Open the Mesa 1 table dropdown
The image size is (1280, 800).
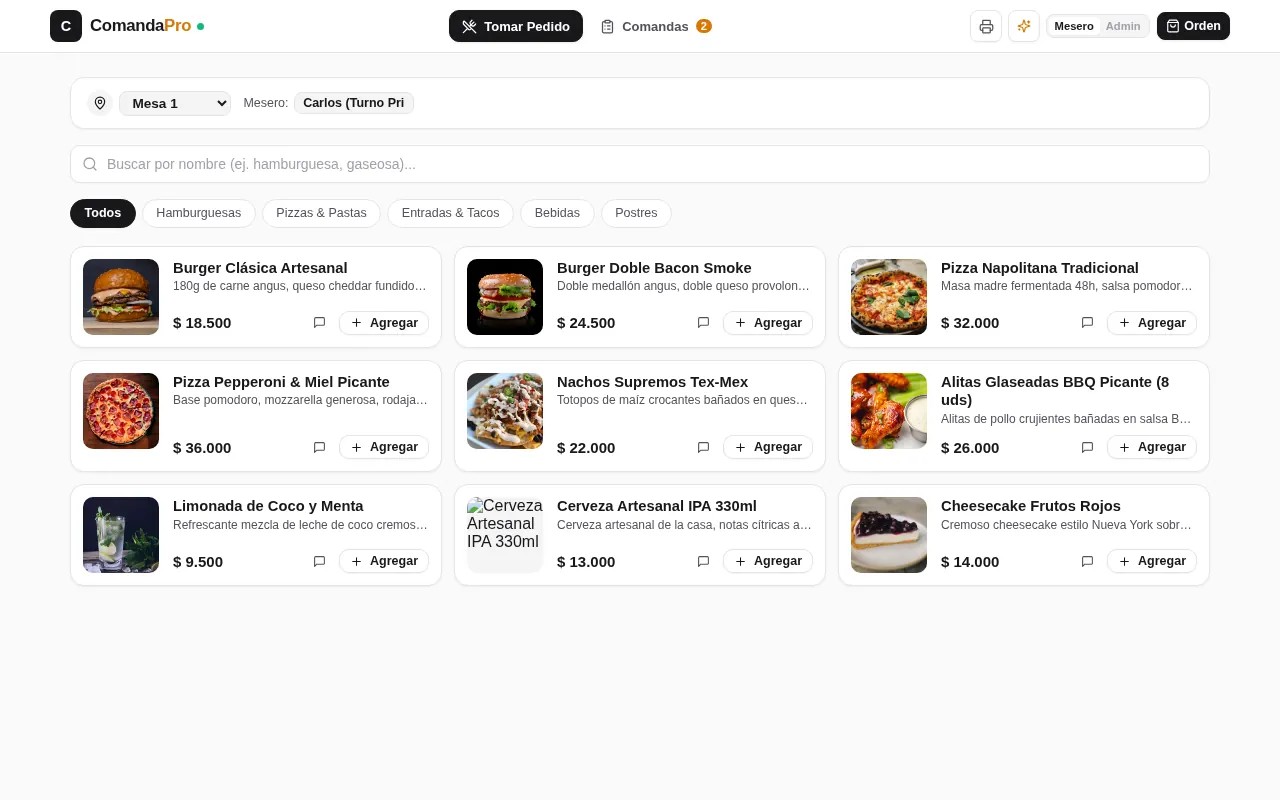(x=175, y=103)
